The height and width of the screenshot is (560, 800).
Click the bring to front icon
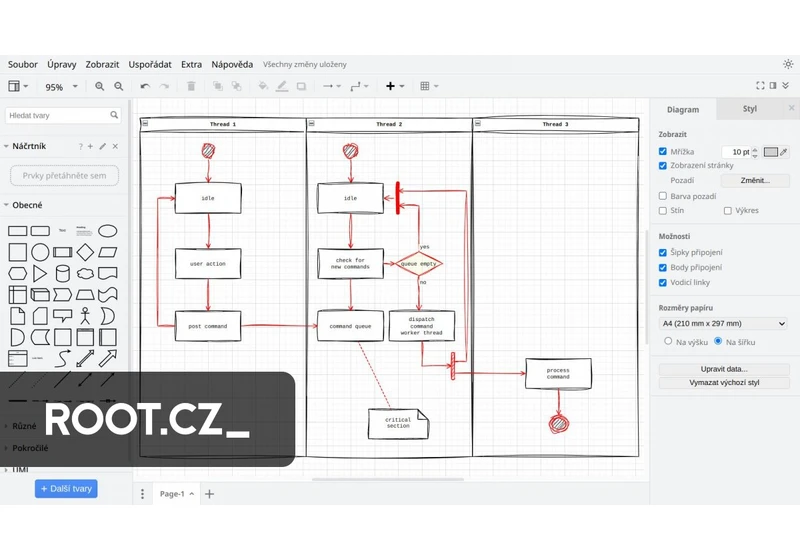[218, 86]
